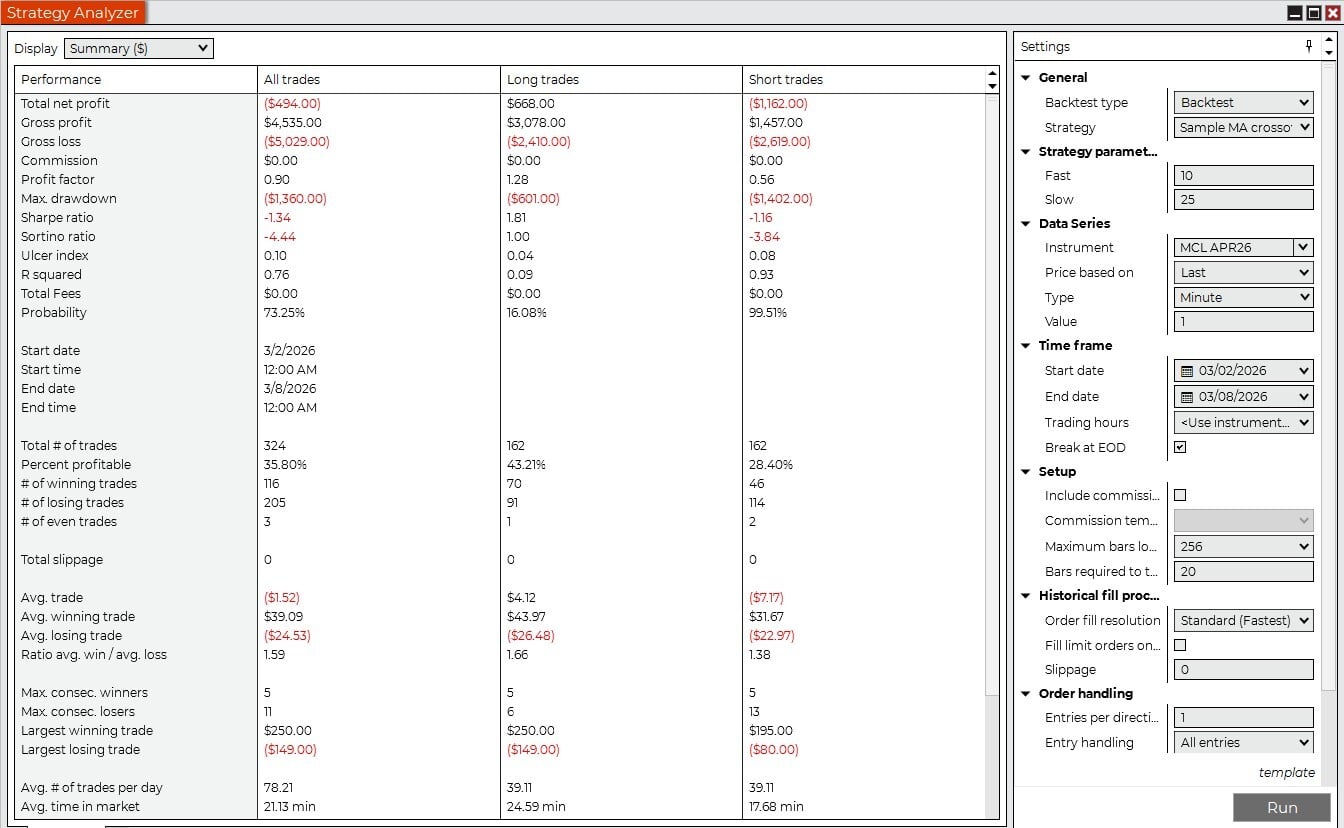Collapse the Strategy parameters section
This screenshot has height=828, width=1344.
(1026, 152)
